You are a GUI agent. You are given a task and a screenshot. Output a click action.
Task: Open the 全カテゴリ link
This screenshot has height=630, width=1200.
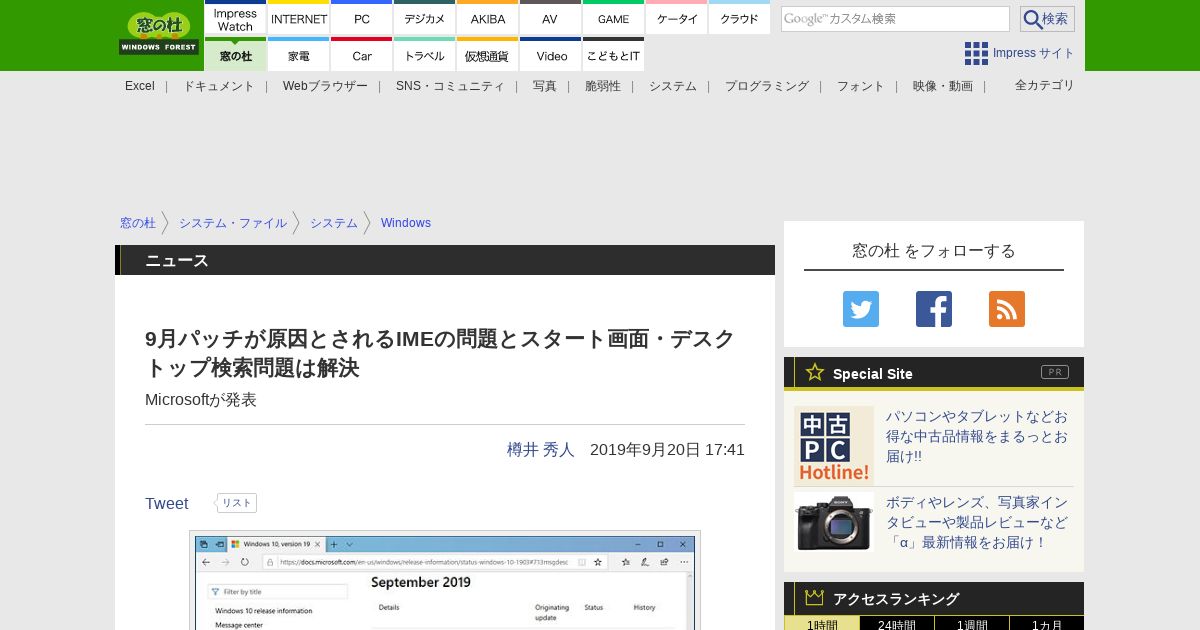point(1045,85)
